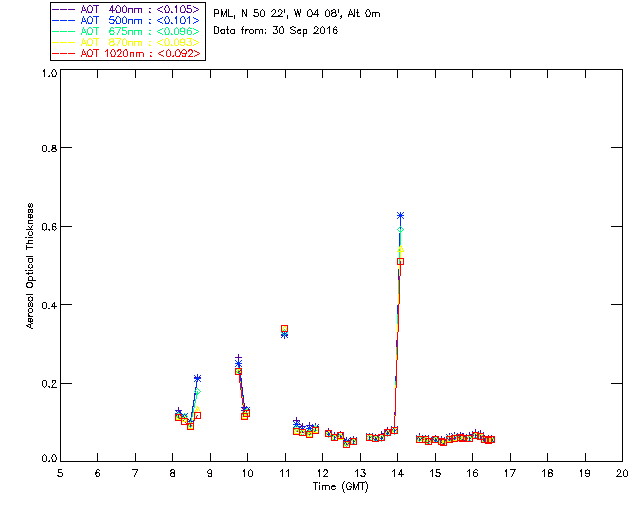640x512 pixels.
Task: Click the AOT 870nm legend entry
Action: point(127,42)
